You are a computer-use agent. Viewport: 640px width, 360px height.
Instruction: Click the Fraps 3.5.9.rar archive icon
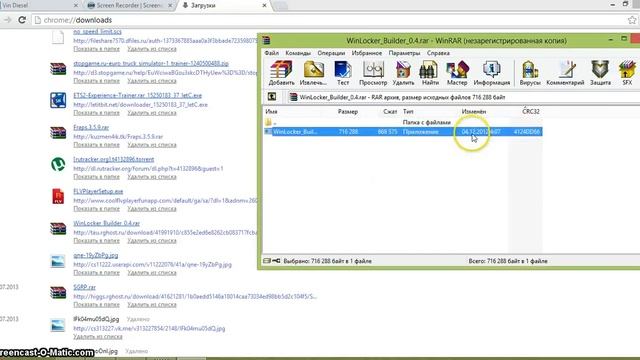click(58, 132)
